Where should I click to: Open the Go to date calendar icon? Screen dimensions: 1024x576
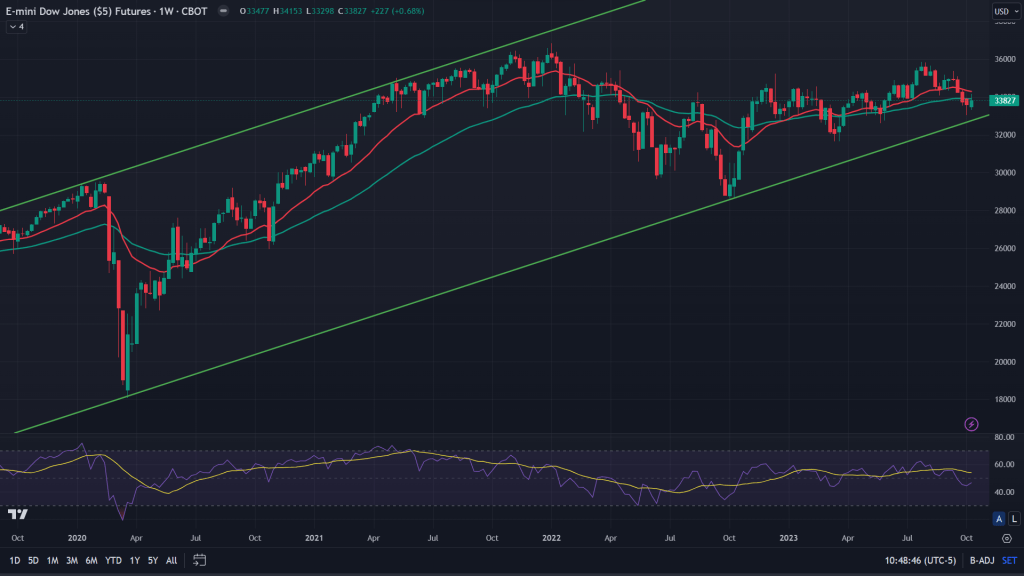200,560
